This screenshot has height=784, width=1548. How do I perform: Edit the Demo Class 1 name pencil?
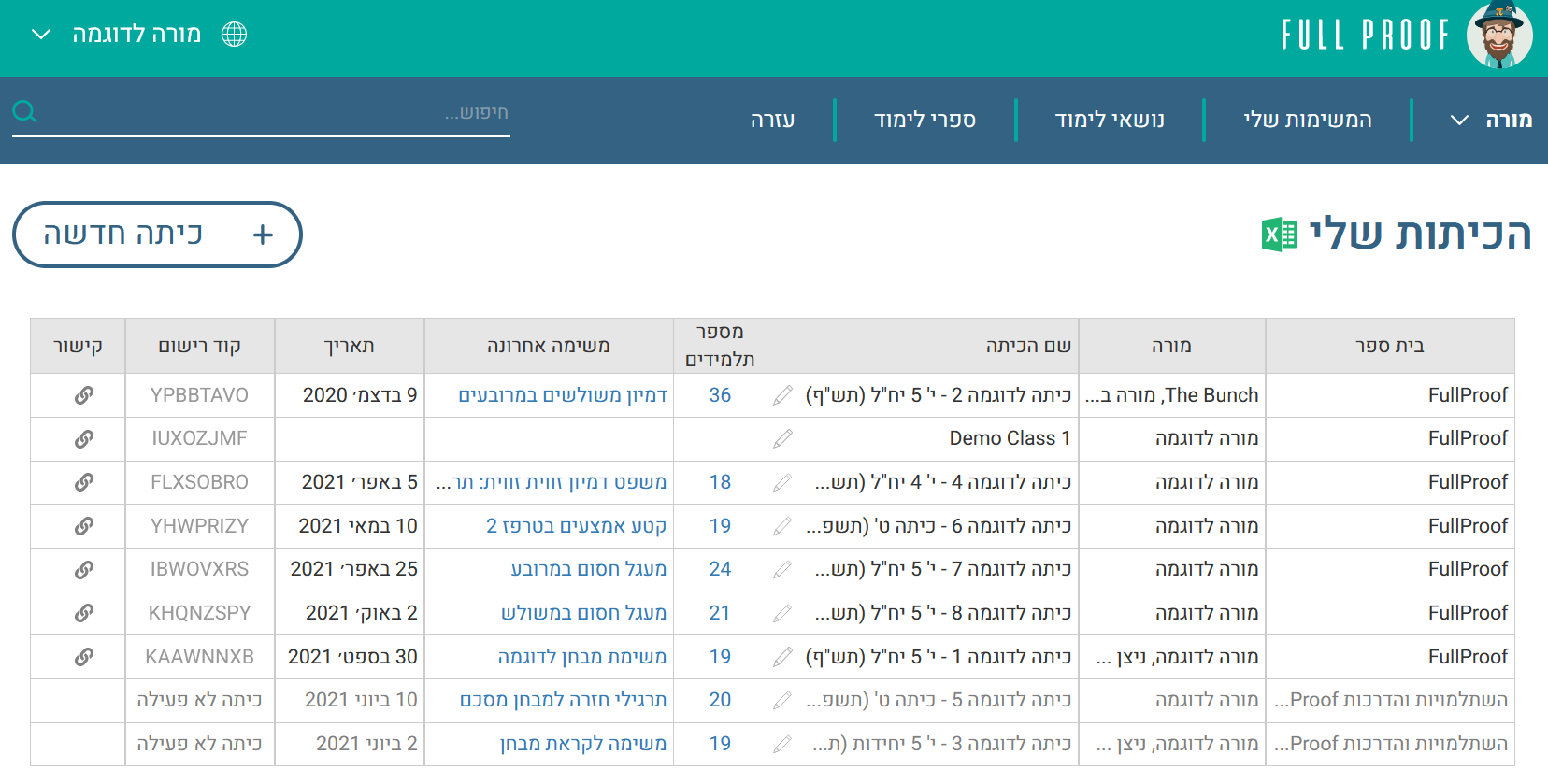point(782,438)
